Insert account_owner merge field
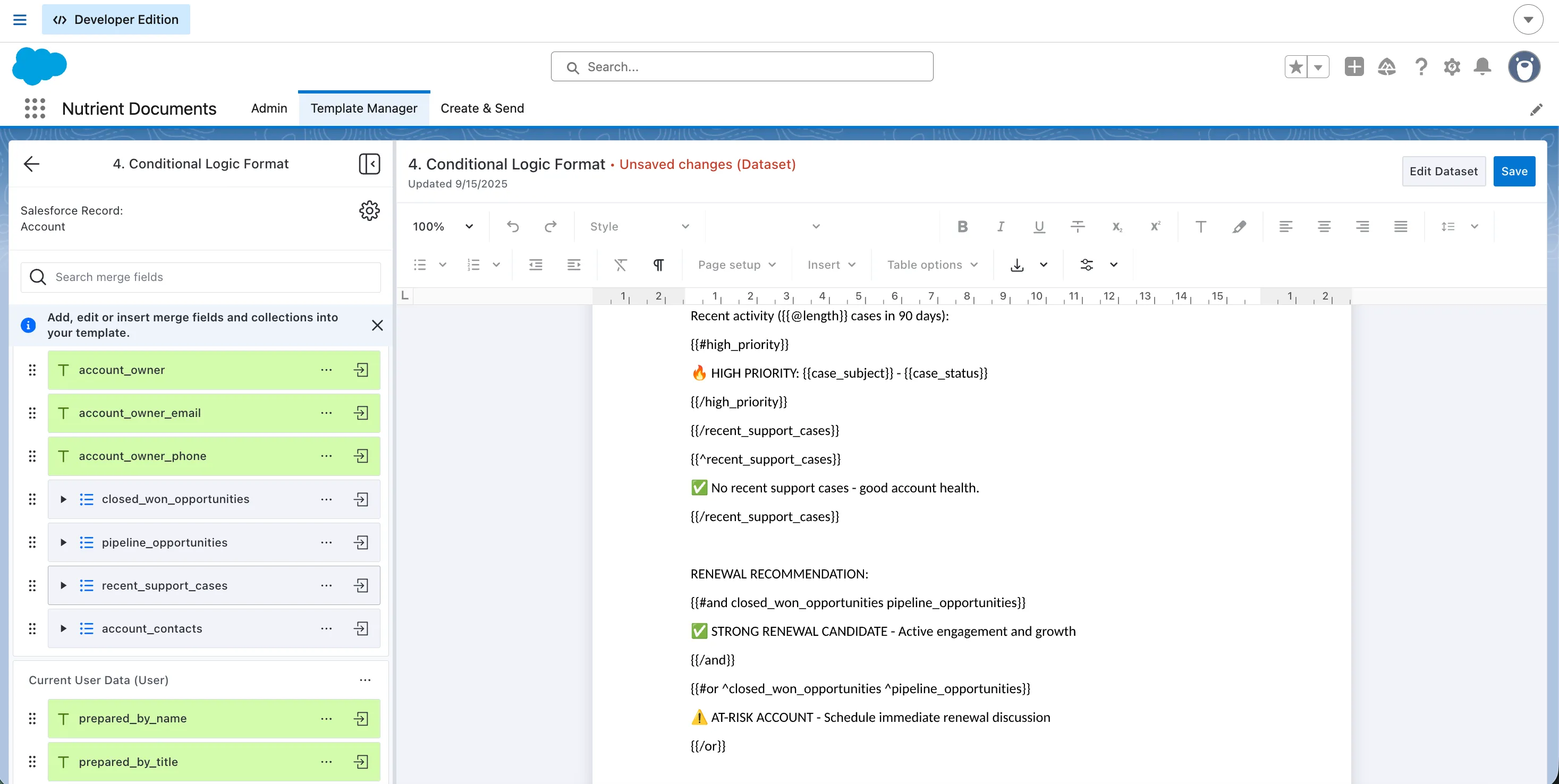 tap(361, 370)
